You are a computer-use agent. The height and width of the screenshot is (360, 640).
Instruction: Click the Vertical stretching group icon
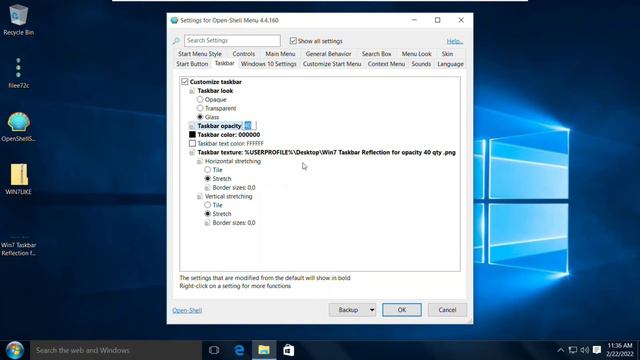point(200,196)
